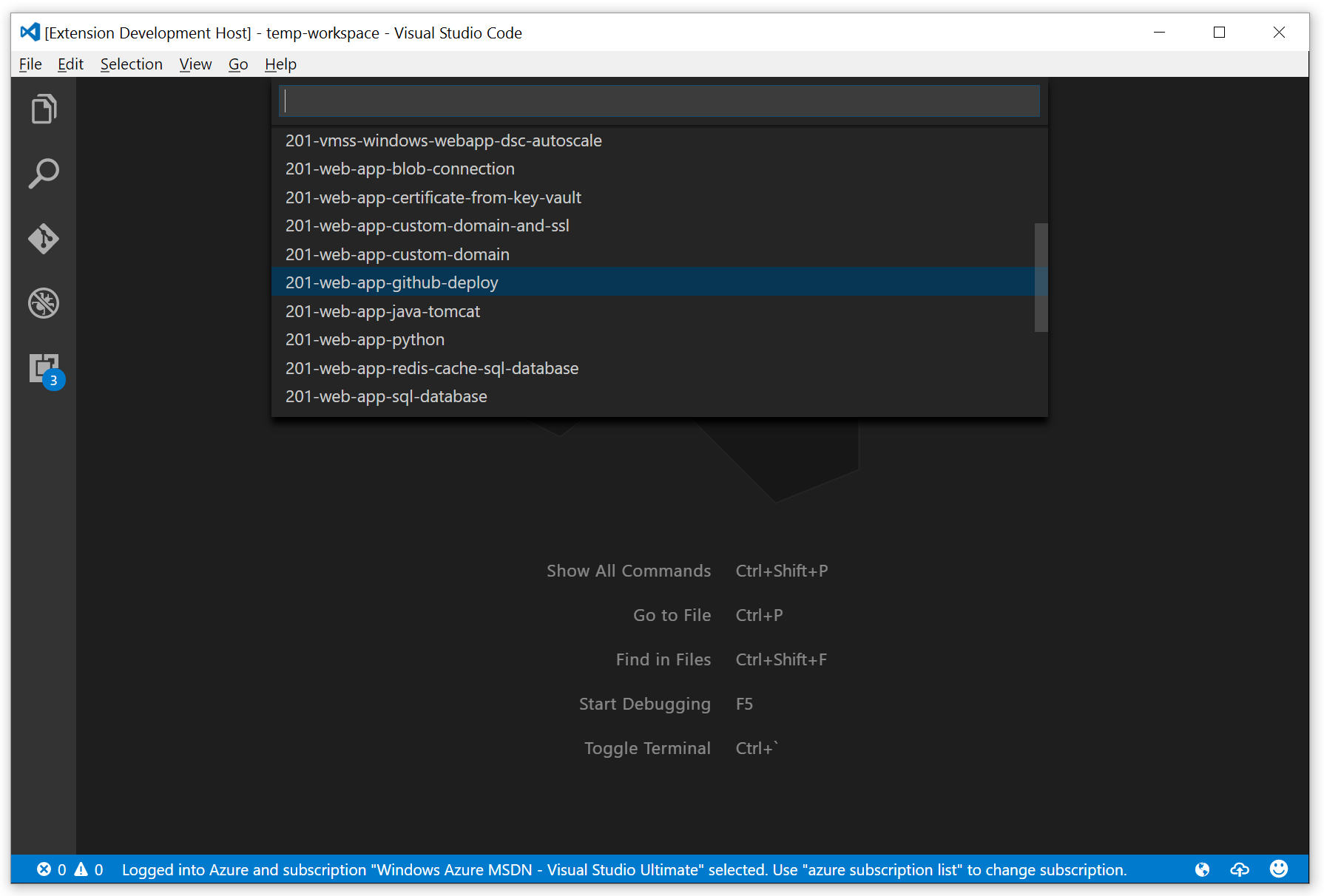Click the cloud upload icon in status bar
This screenshot has height=896, width=1324.
click(x=1240, y=869)
